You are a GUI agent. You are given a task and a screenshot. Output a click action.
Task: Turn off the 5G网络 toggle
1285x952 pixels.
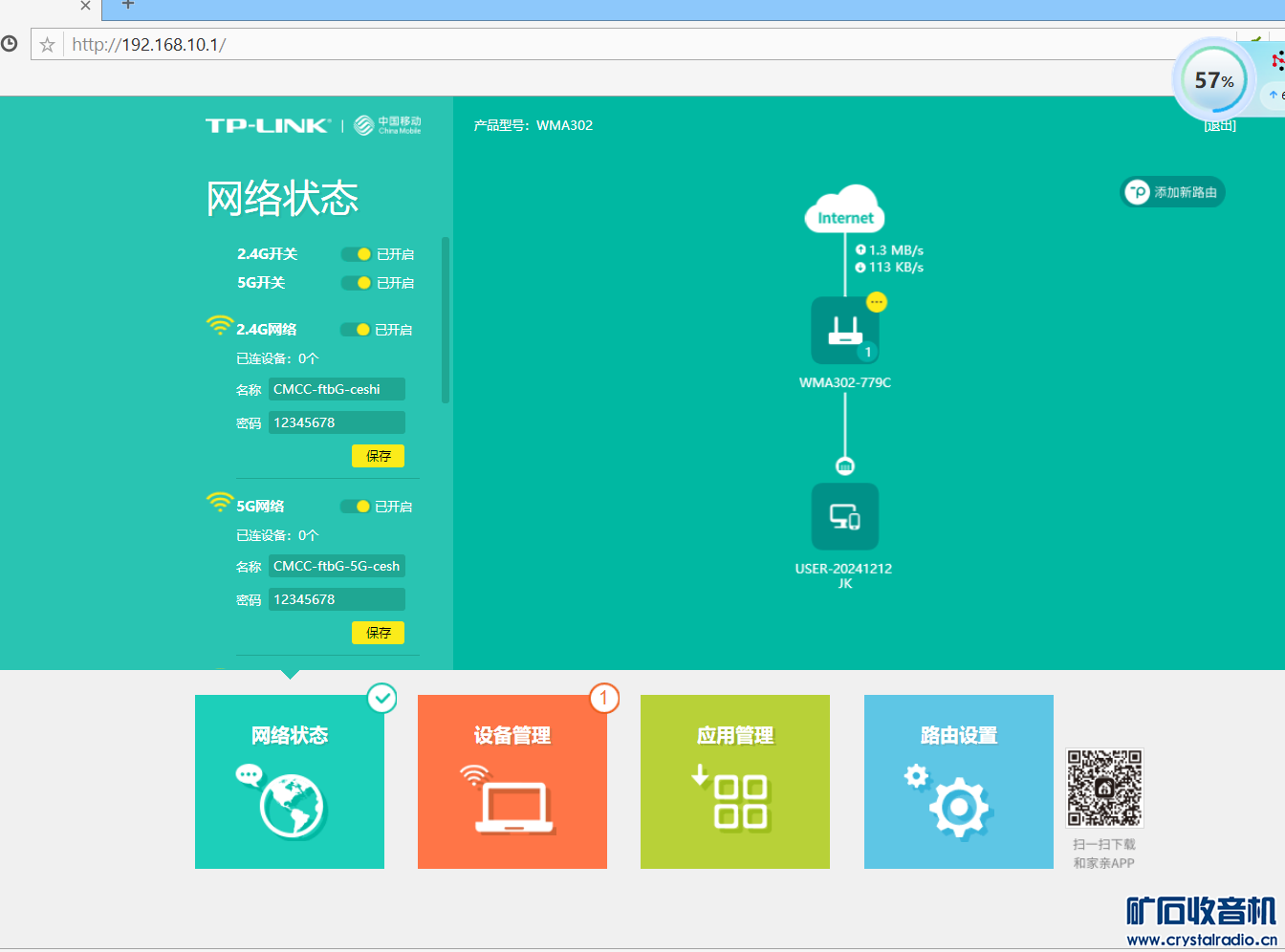356,507
